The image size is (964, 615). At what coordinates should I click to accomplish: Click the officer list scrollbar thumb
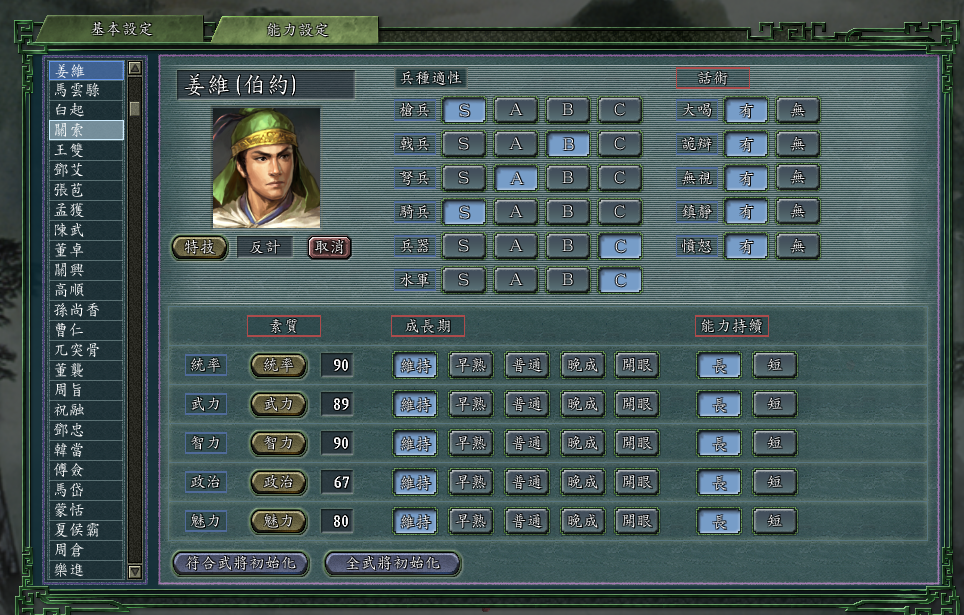[x=135, y=108]
